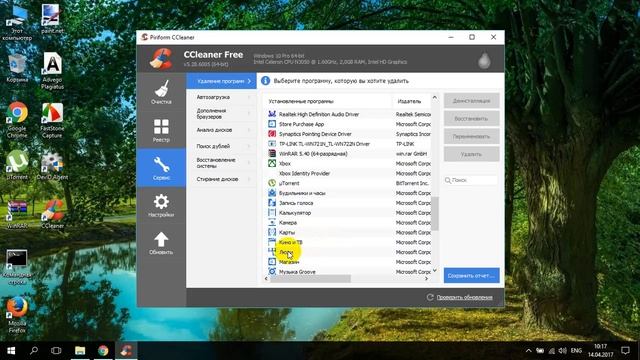This screenshot has width=640, height=360.
Task: Open Google Chrome desktop shortcut
Action: click(x=17, y=120)
